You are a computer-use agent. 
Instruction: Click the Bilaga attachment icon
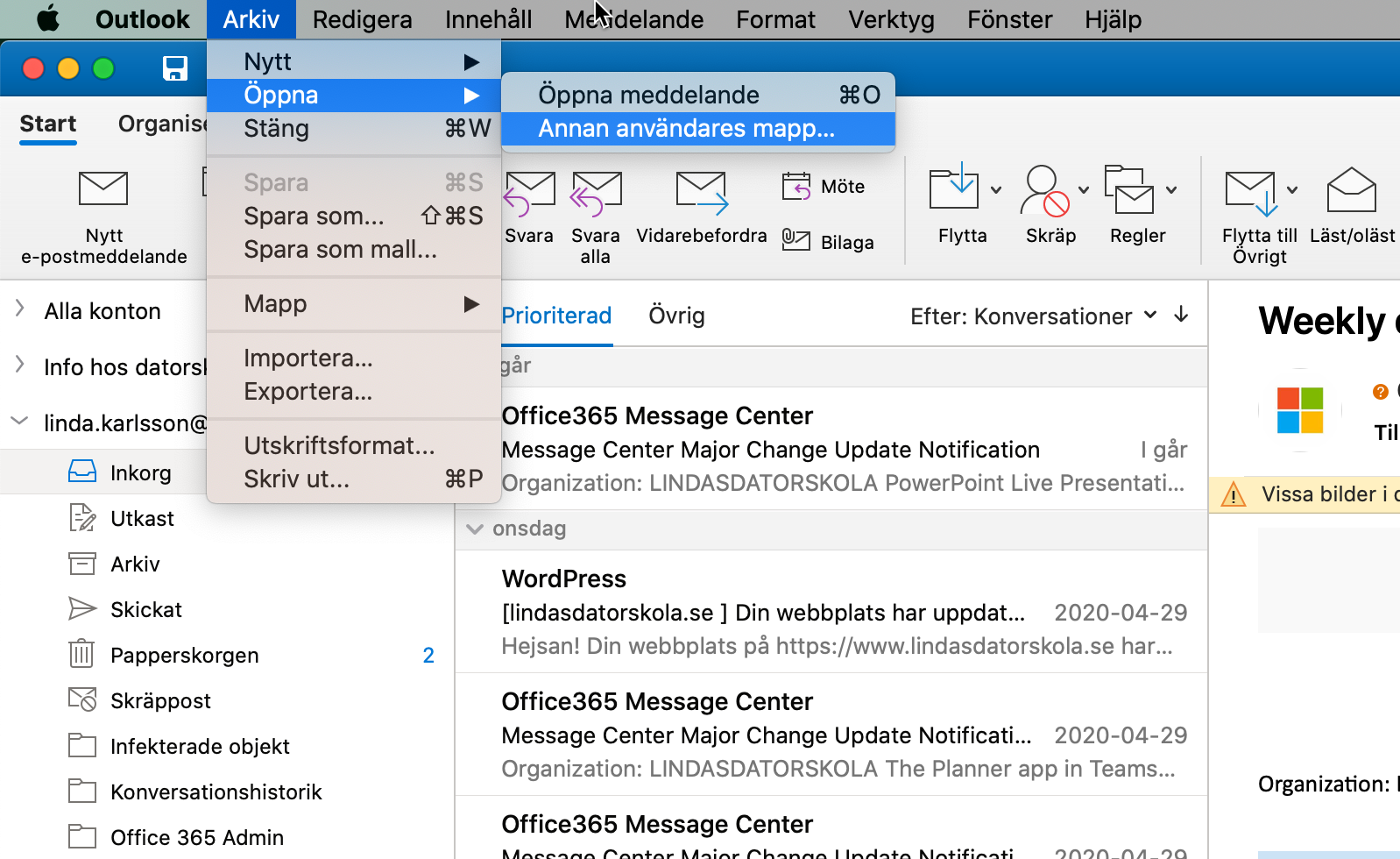tap(796, 239)
